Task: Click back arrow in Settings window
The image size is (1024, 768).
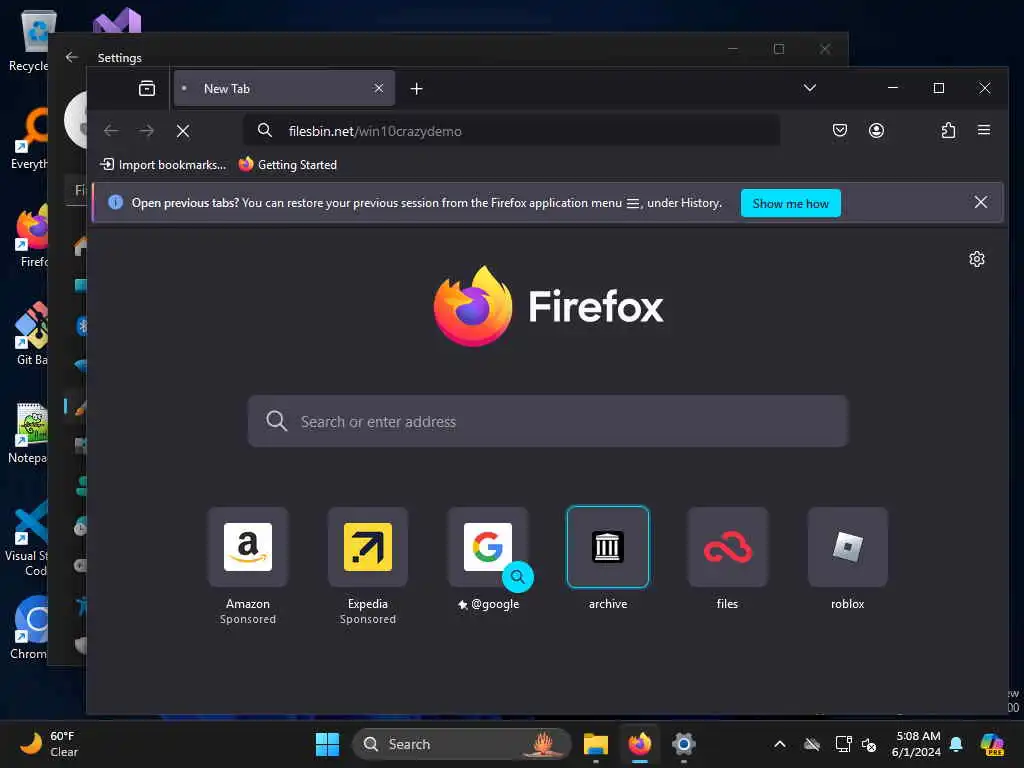Action: (72, 57)
